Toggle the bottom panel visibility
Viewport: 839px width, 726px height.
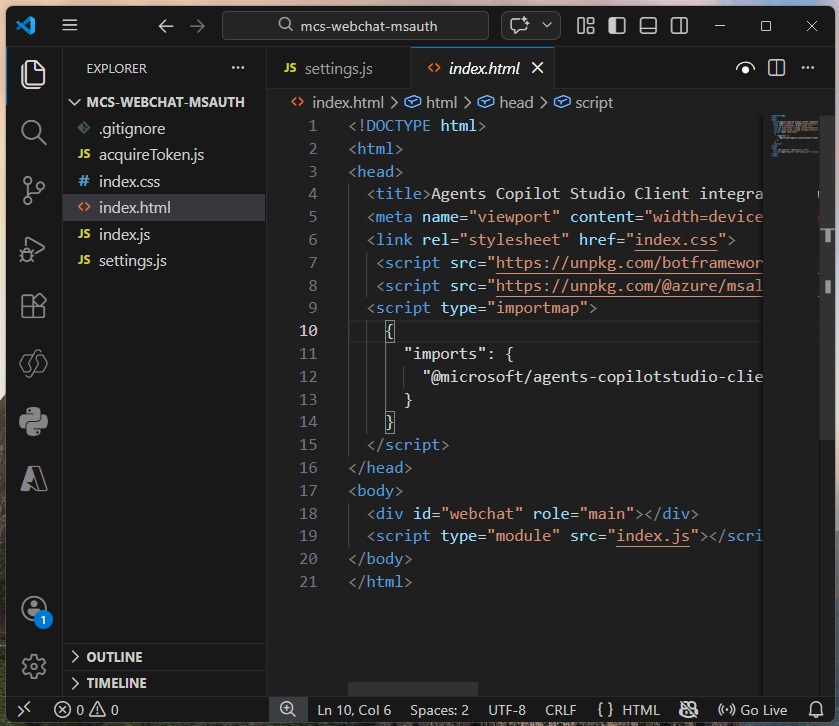click(648, 26)
